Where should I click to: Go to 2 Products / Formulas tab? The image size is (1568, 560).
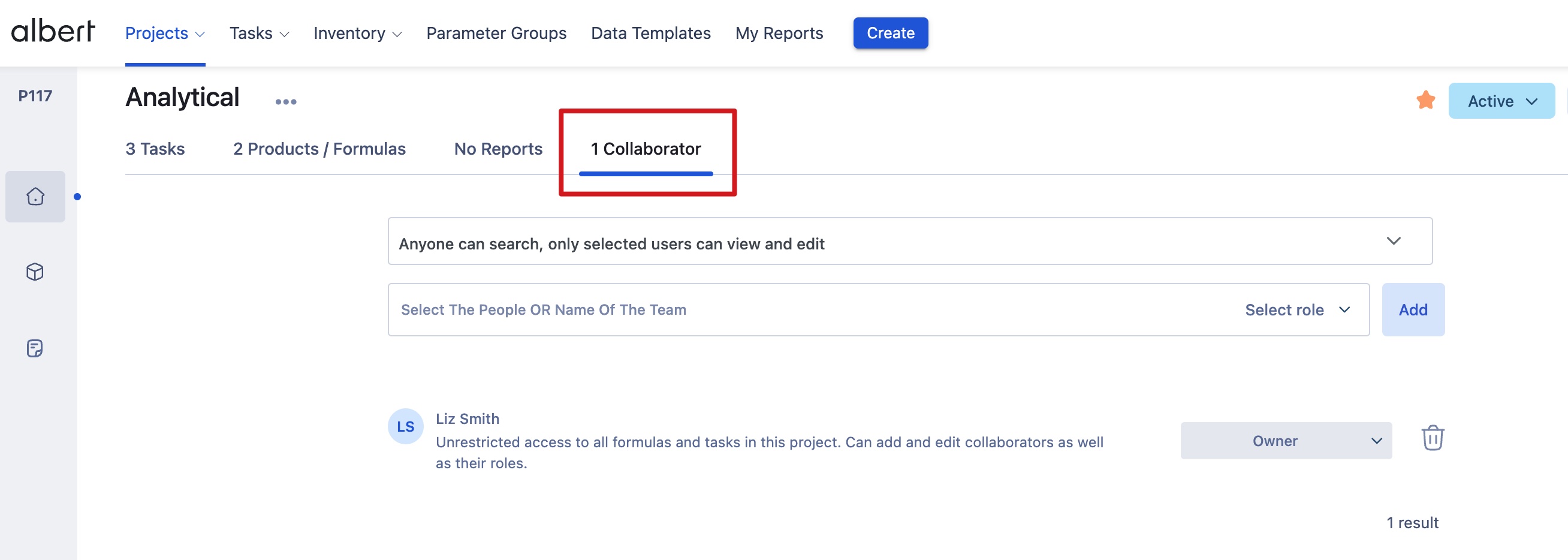[319, 149]
